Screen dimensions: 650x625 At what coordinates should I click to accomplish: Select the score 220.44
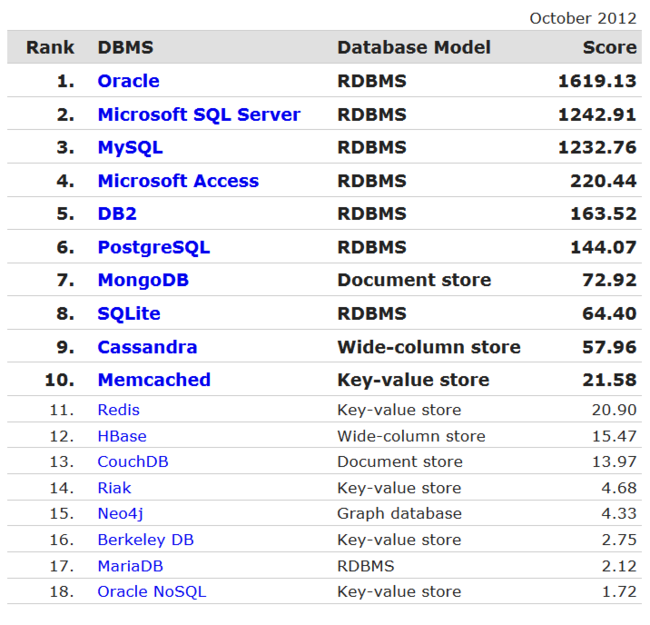coord(603,181)
